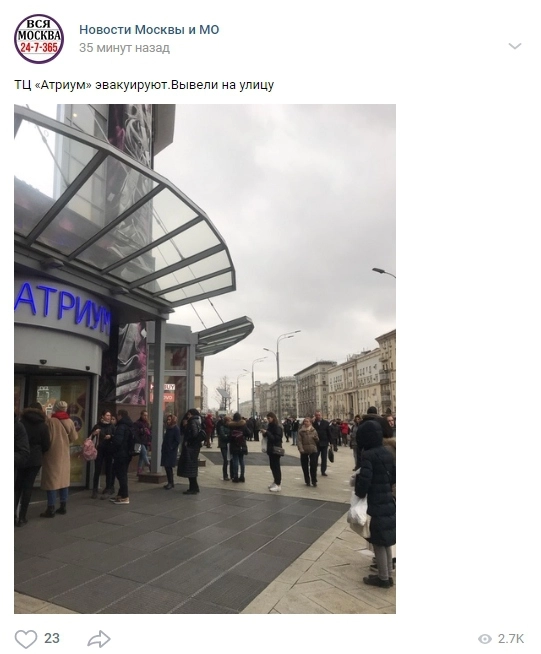Image resolution: width=541 pixels, height=654 pixels.
Task: Open the Вся Москва 24-7-365 avatar
Action: pyautogui.click(x=39, y=38)
